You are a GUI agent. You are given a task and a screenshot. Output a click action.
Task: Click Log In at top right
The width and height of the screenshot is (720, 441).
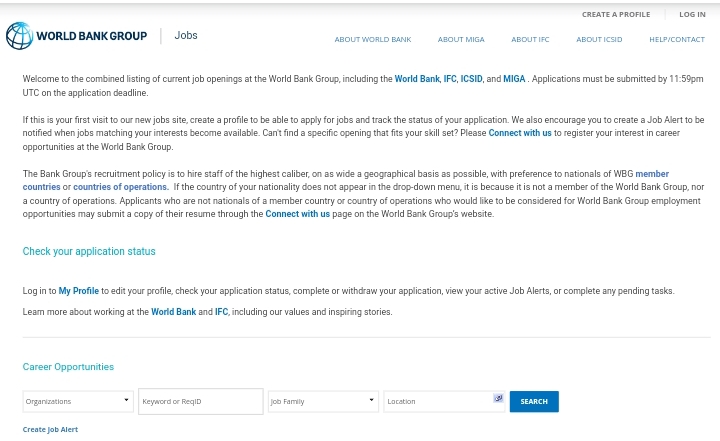tap(691, 14)
